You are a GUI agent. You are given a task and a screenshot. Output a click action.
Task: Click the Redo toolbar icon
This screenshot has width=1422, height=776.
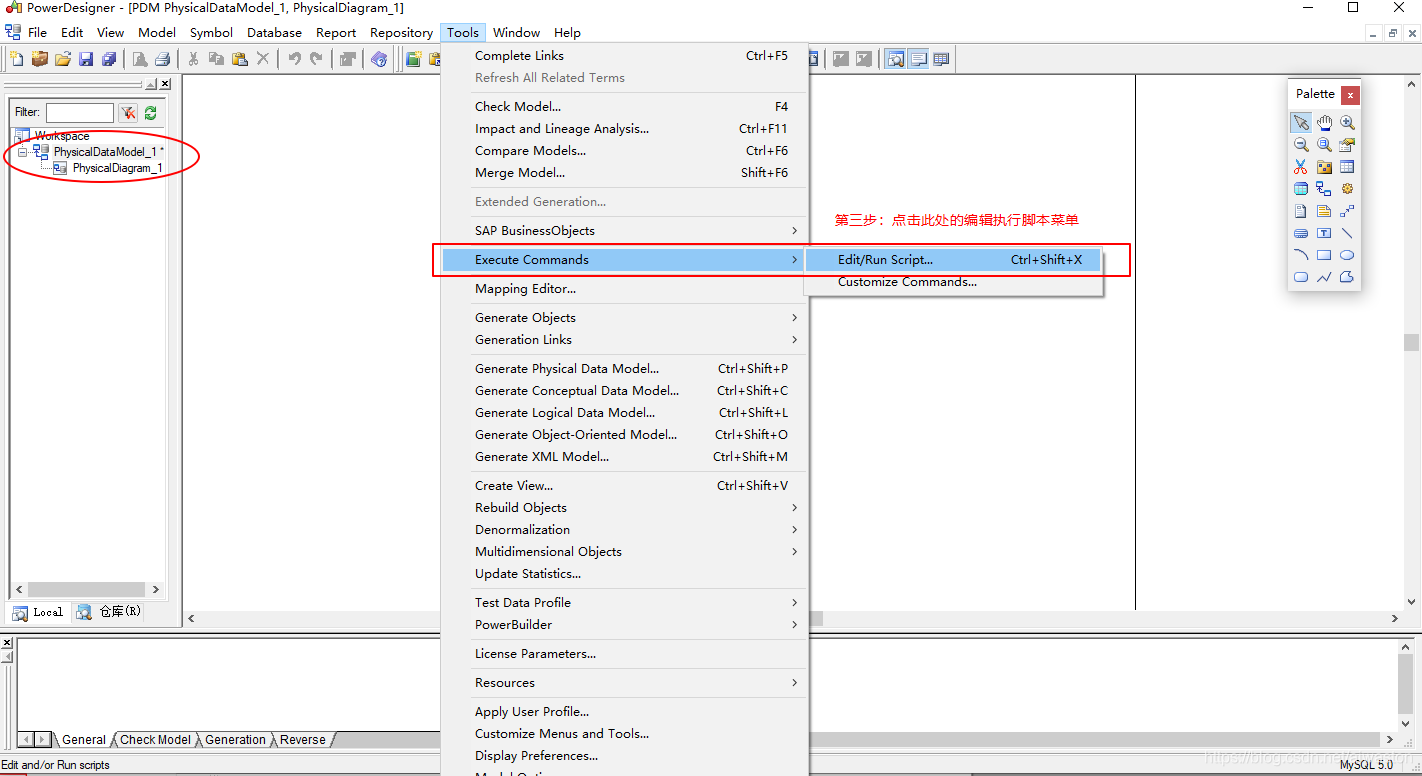317,59
